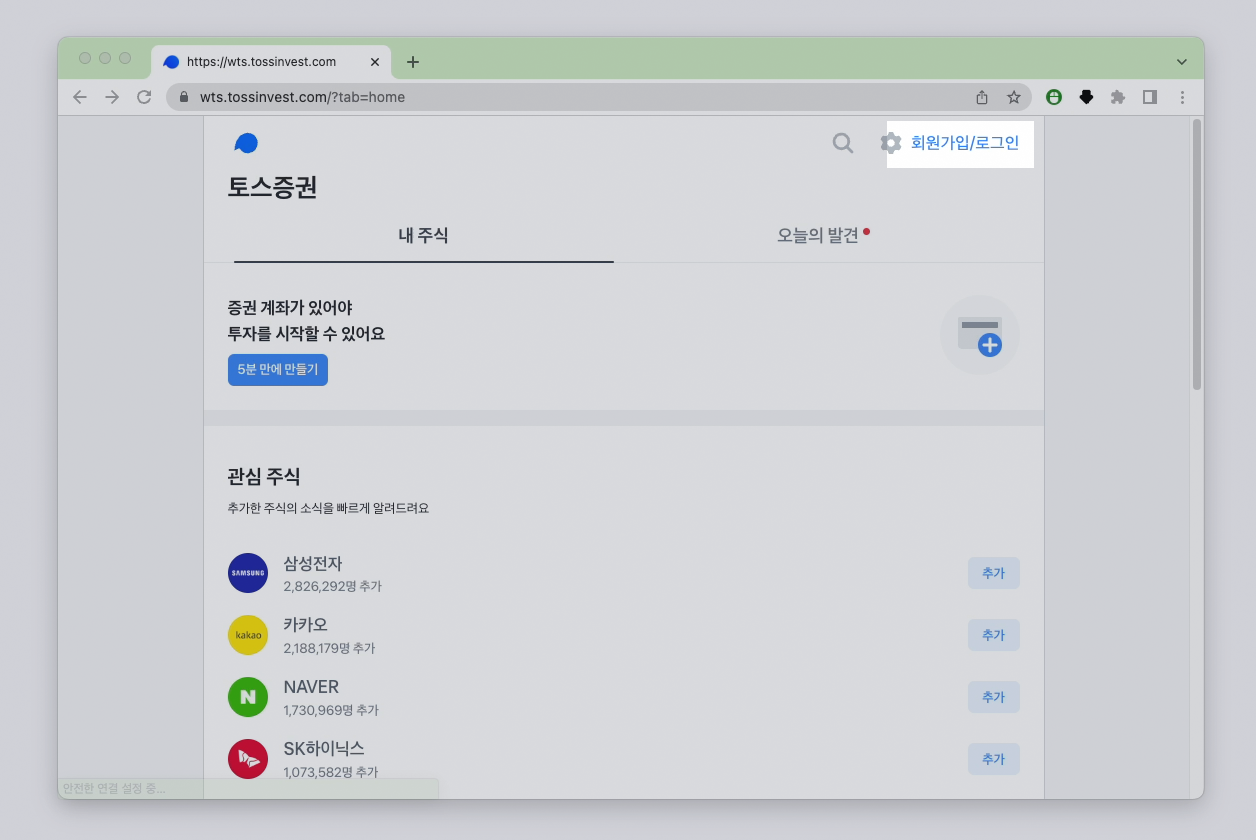This screenshot has height=840, width=1256.
Task: Click the green circular extension icon
Action: click(x=1053, y=97)
